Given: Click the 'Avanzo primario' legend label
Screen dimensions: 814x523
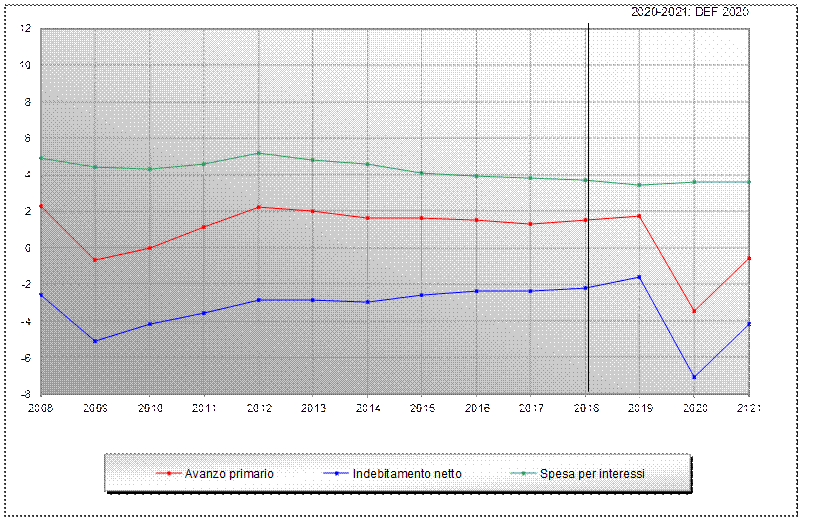Looking at the screenshot, I should click(x=229, y=474).
